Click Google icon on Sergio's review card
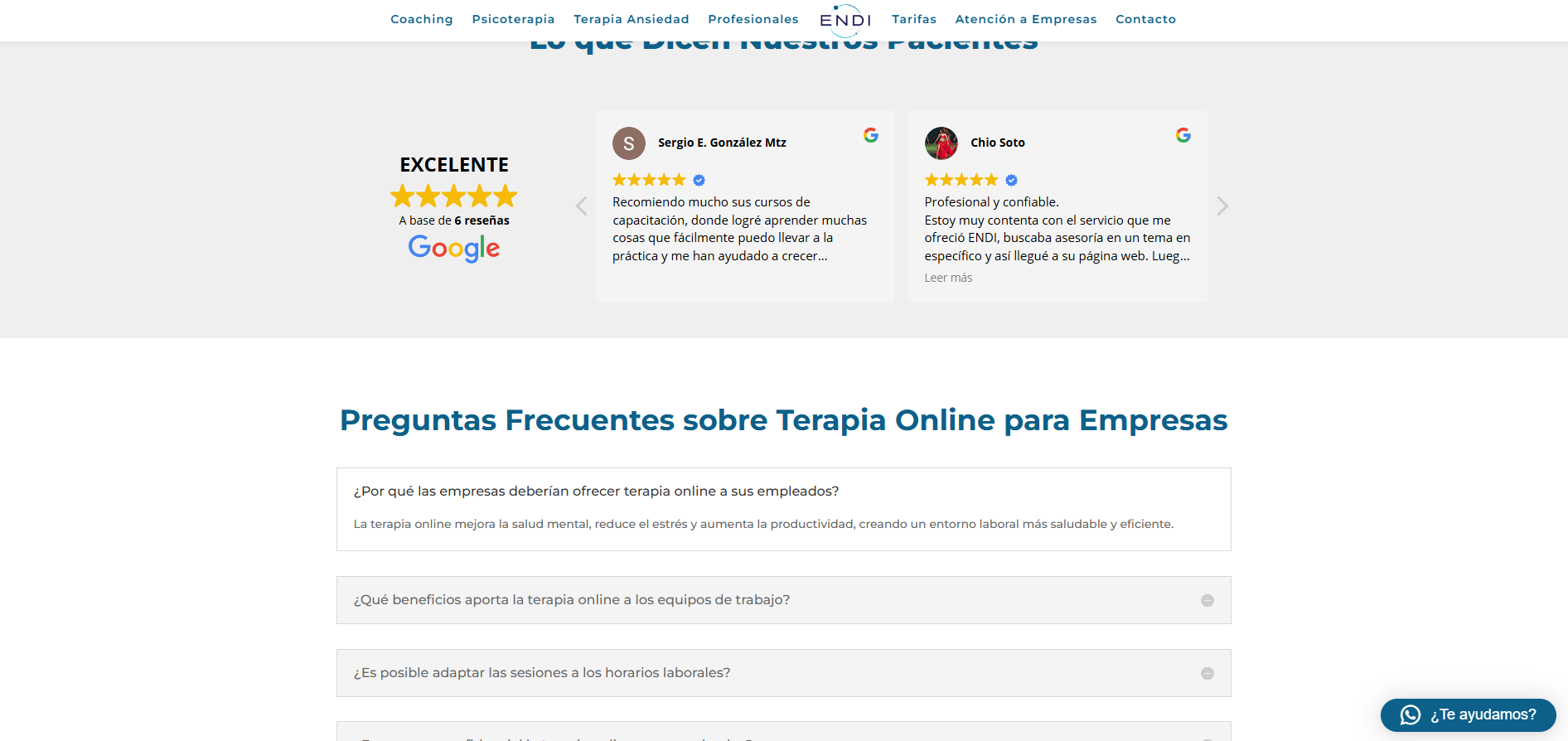The width and height of the screenshot is (1568, 741). [x=870, y=135]
